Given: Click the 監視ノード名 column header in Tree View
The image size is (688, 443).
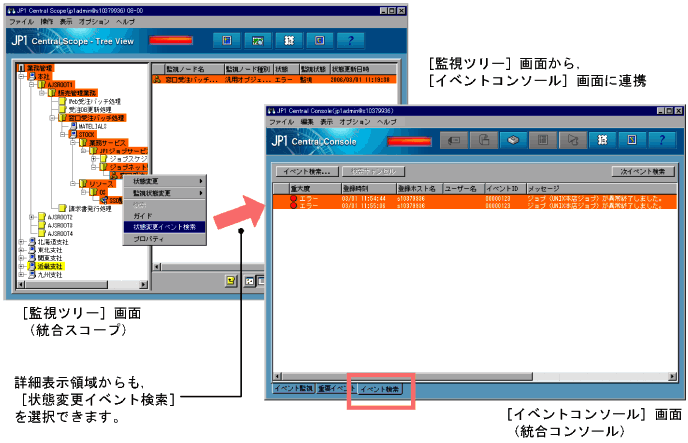Looking at the screenshot, I should pyautogui.click(x=194, y=69).
